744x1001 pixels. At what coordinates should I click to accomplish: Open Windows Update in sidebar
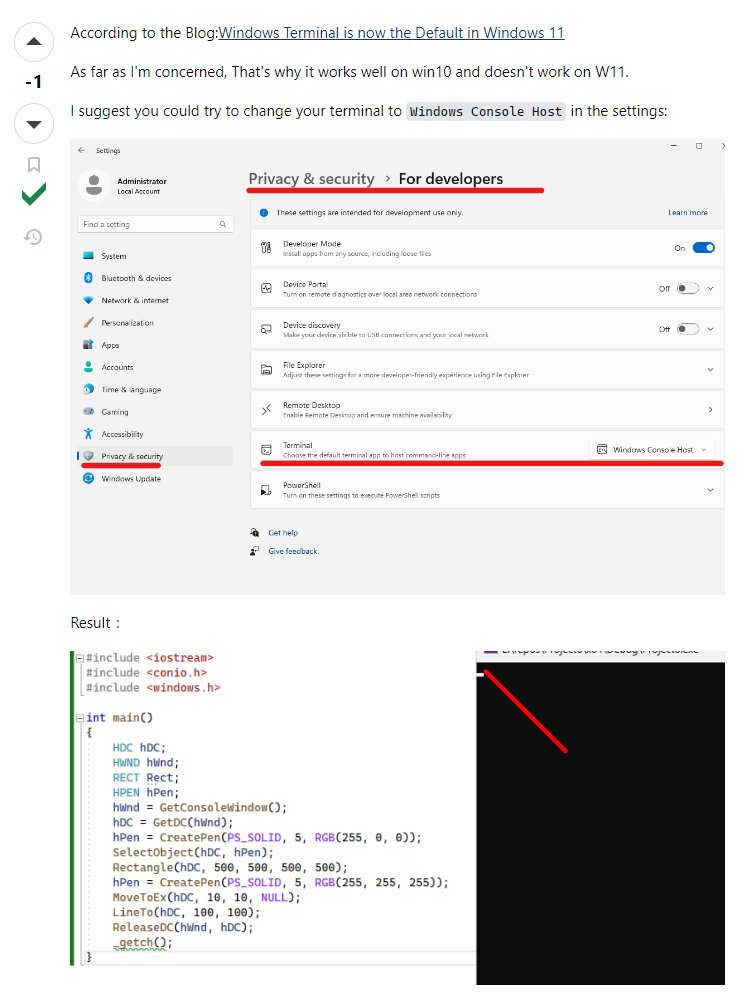(131, 479)
